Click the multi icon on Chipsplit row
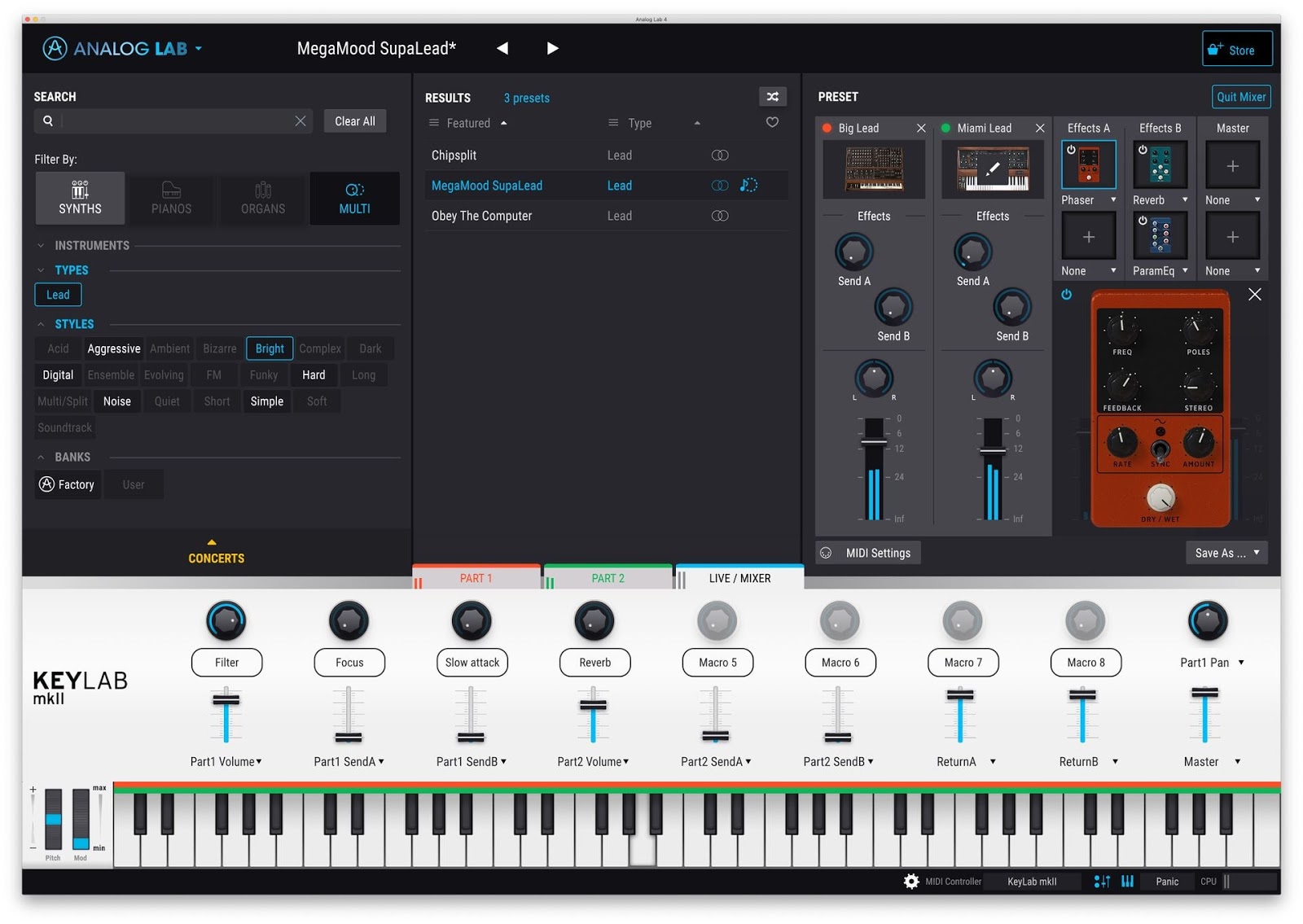 pyautogui.click(x=720, y=155)
